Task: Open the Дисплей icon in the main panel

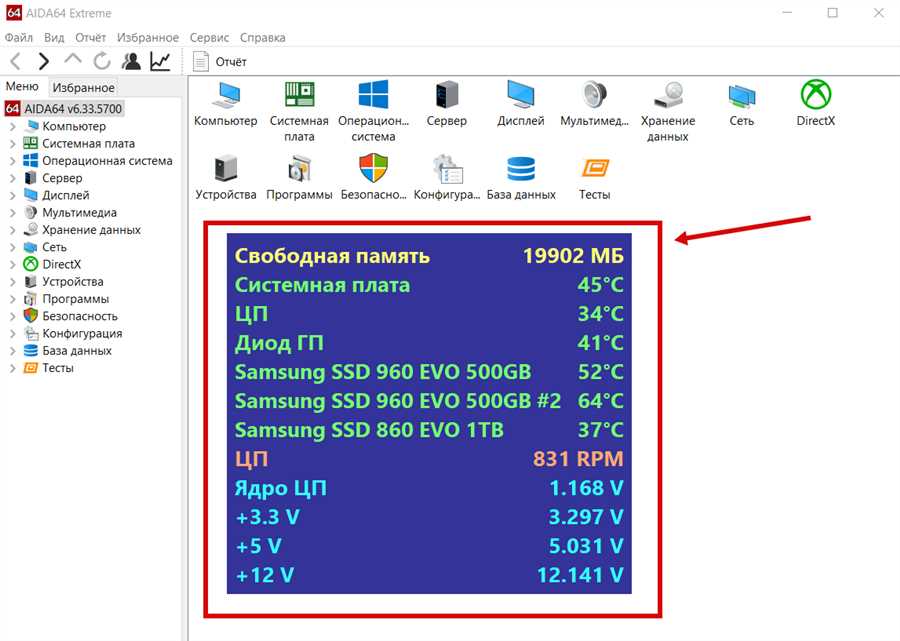Action: (x=521, y=104)
